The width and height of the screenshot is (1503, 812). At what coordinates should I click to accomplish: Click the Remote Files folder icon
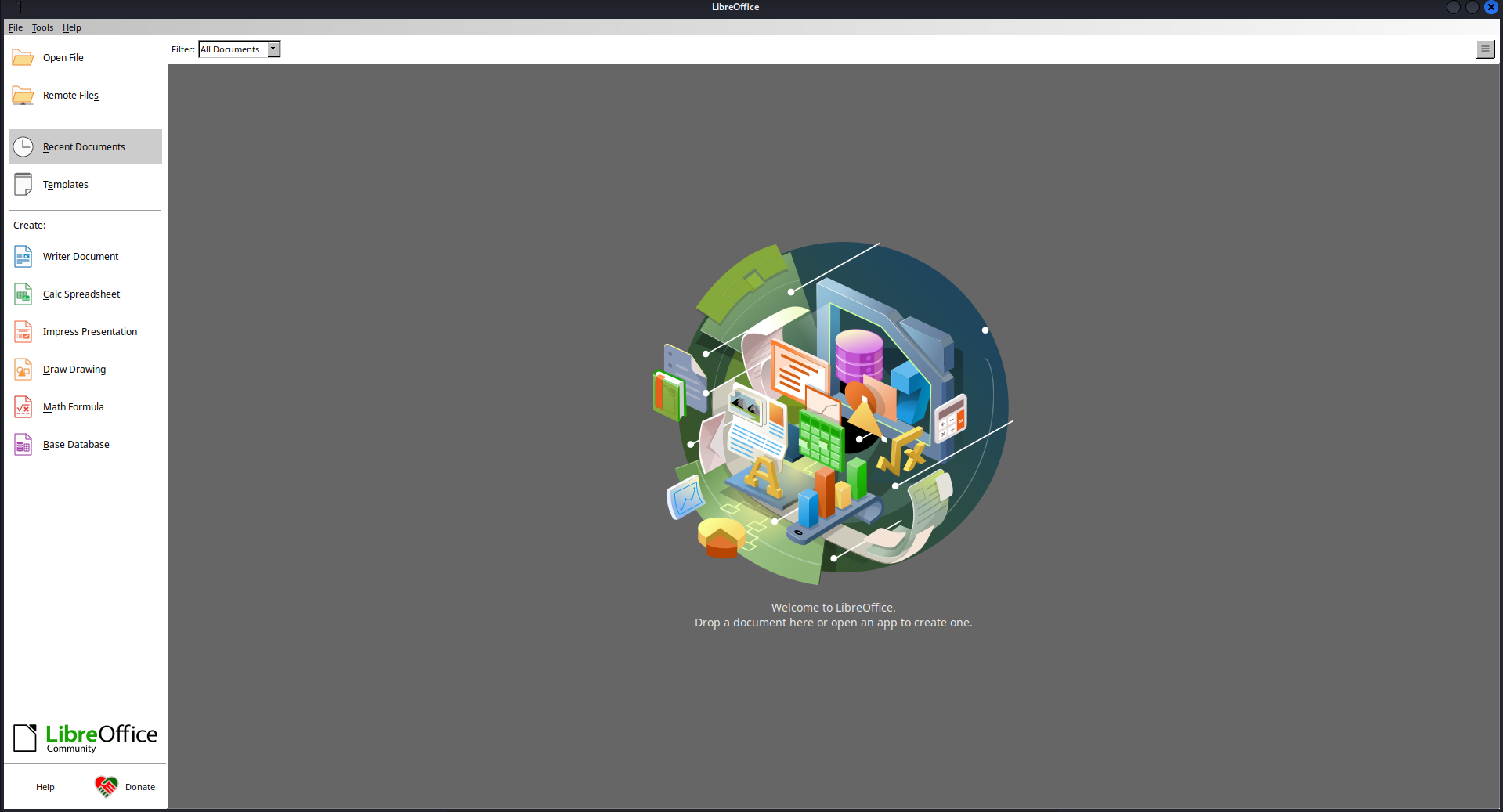tap(23, 96)
